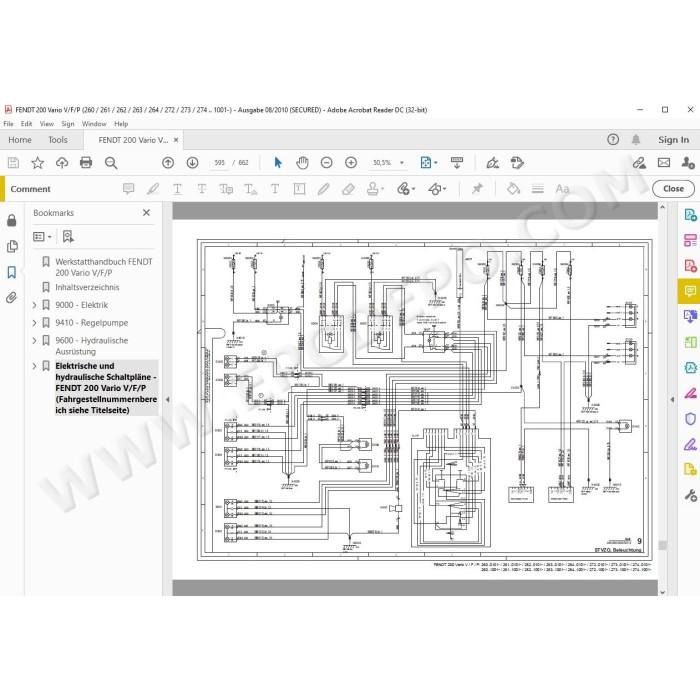Click the upload to cloud icon
The image size is (700, 700).
tap(62, 163)
